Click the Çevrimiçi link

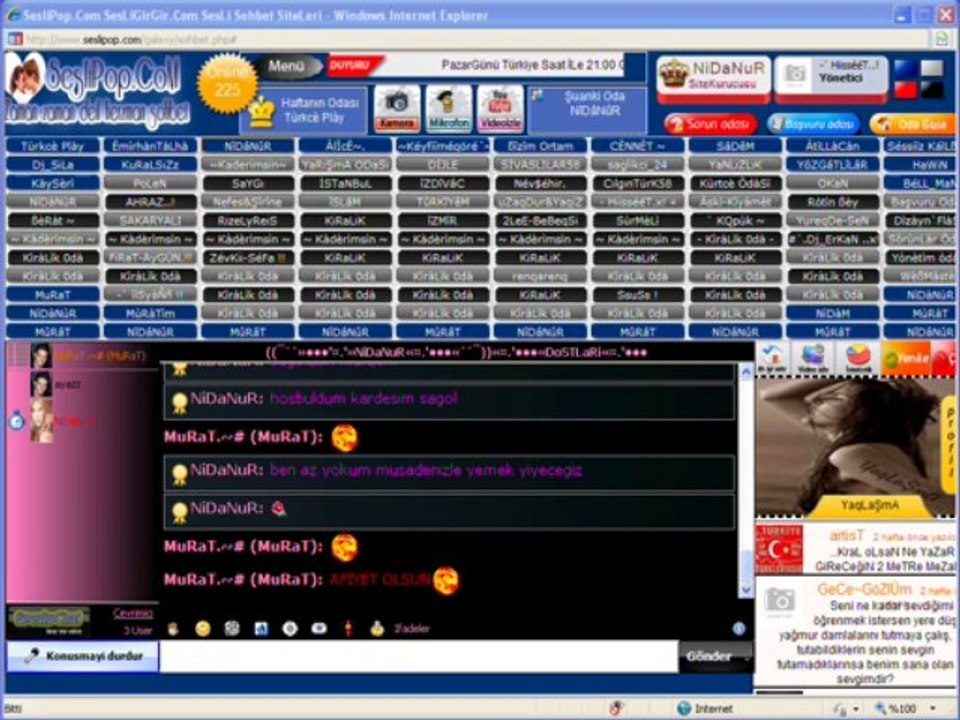tap(132, 613)
